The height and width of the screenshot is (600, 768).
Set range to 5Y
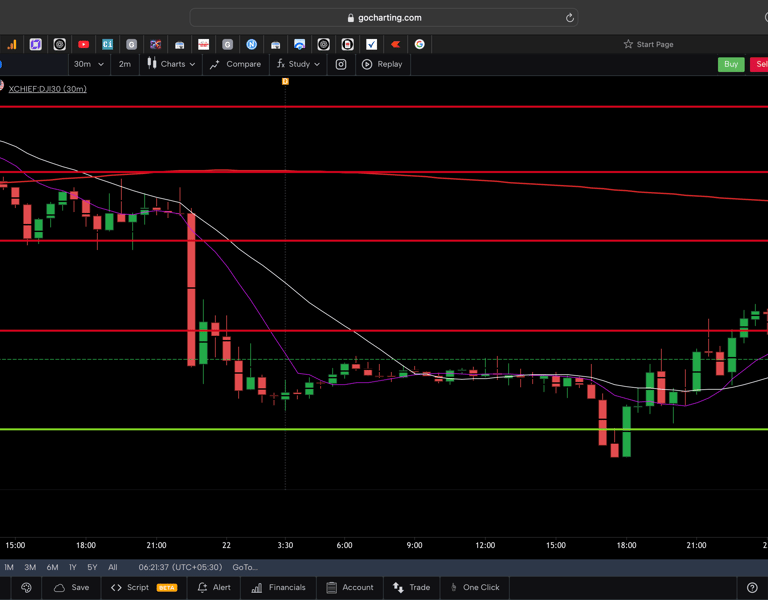coord(92,567)
